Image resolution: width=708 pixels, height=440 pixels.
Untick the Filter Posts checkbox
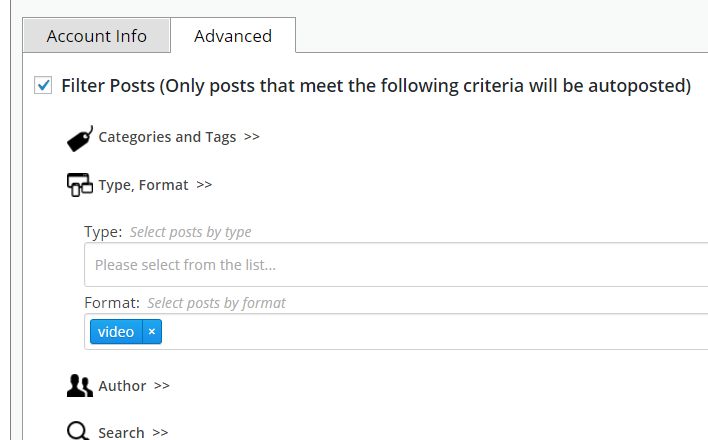coord(43,85)
